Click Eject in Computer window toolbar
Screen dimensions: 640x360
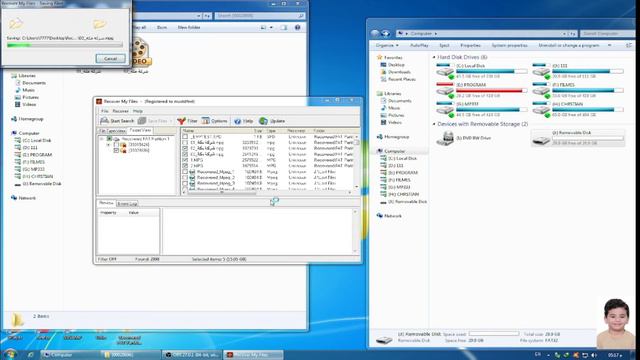(444, 45)
